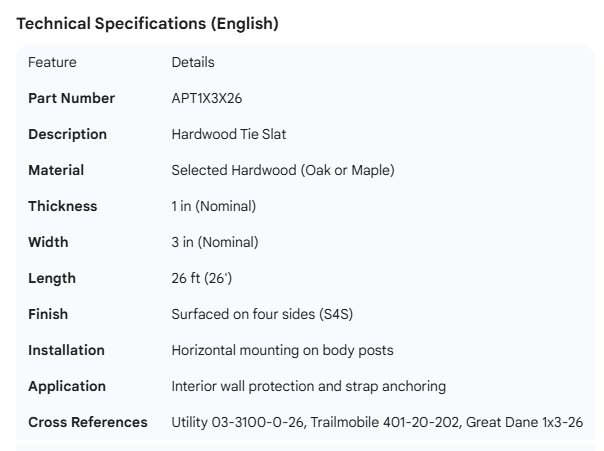This screenshot has width=604, height=451.
Task: Click the Interior wall protection and strap anchoring text
Action: (309, 386)
